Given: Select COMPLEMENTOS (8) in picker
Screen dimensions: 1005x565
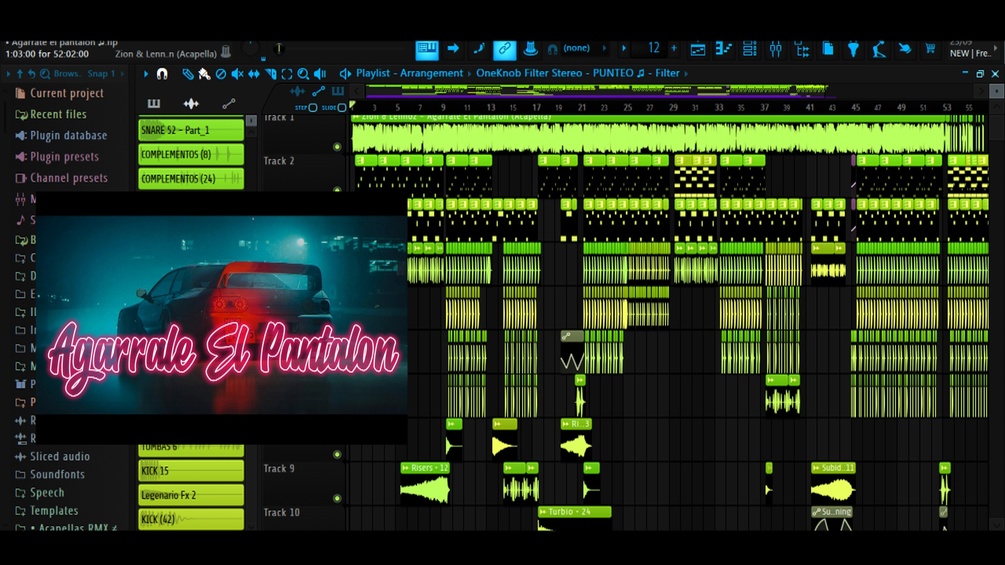Looking at the screenshot, I should pyautogui.click(x=191, y=154).
